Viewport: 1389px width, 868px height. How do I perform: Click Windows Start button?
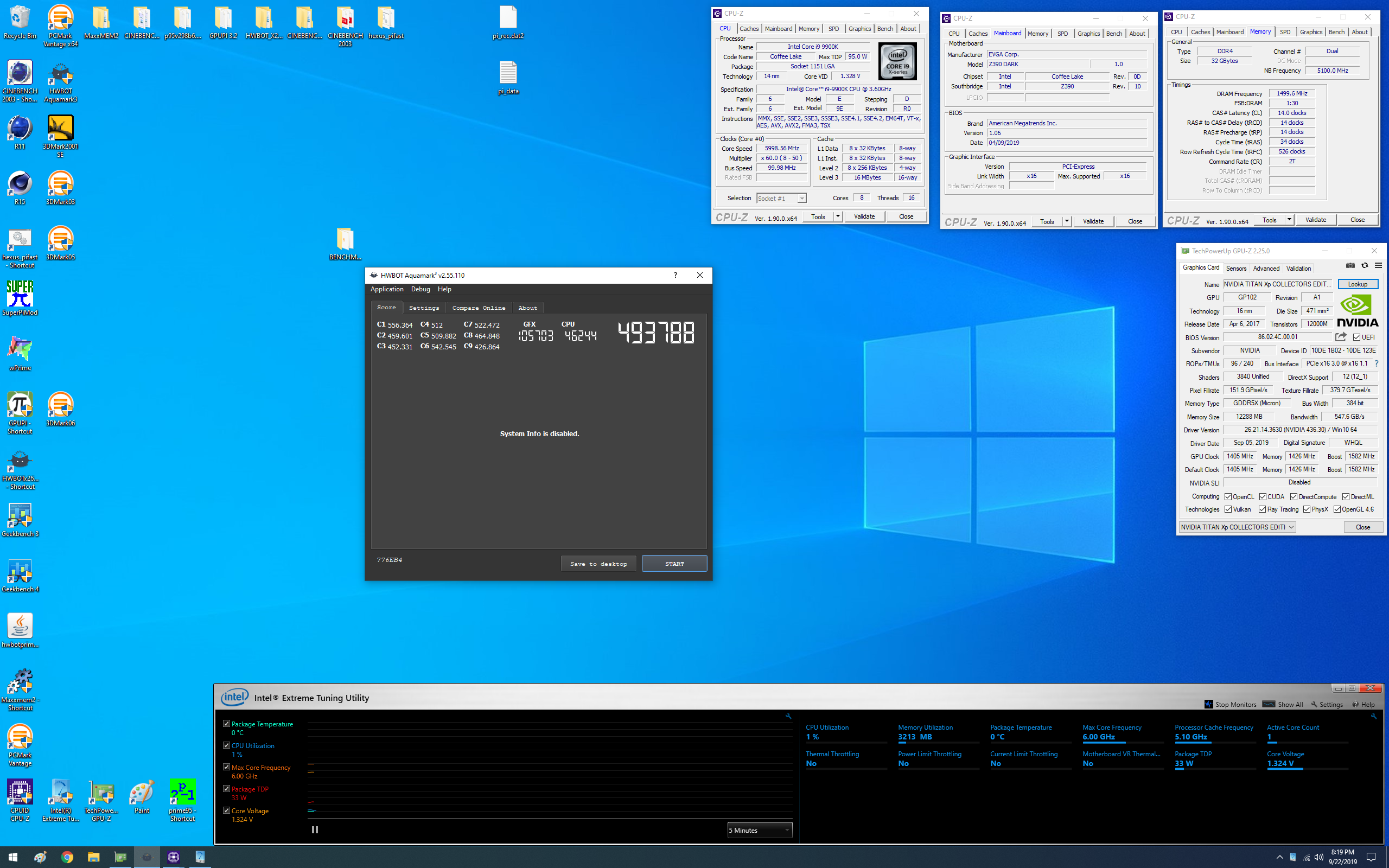point(12,857)
